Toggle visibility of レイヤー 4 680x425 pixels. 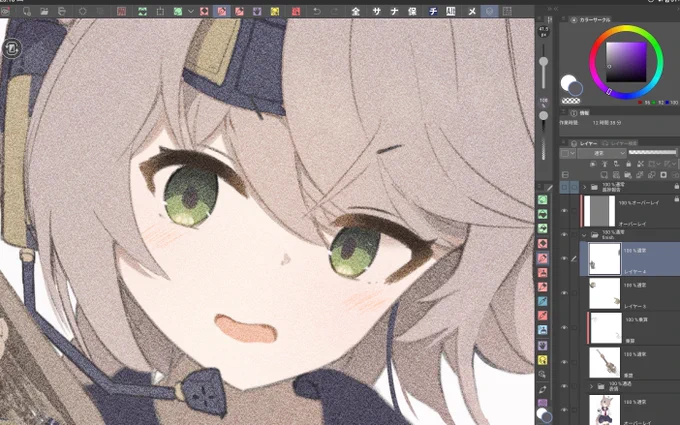tap(564, 258)
